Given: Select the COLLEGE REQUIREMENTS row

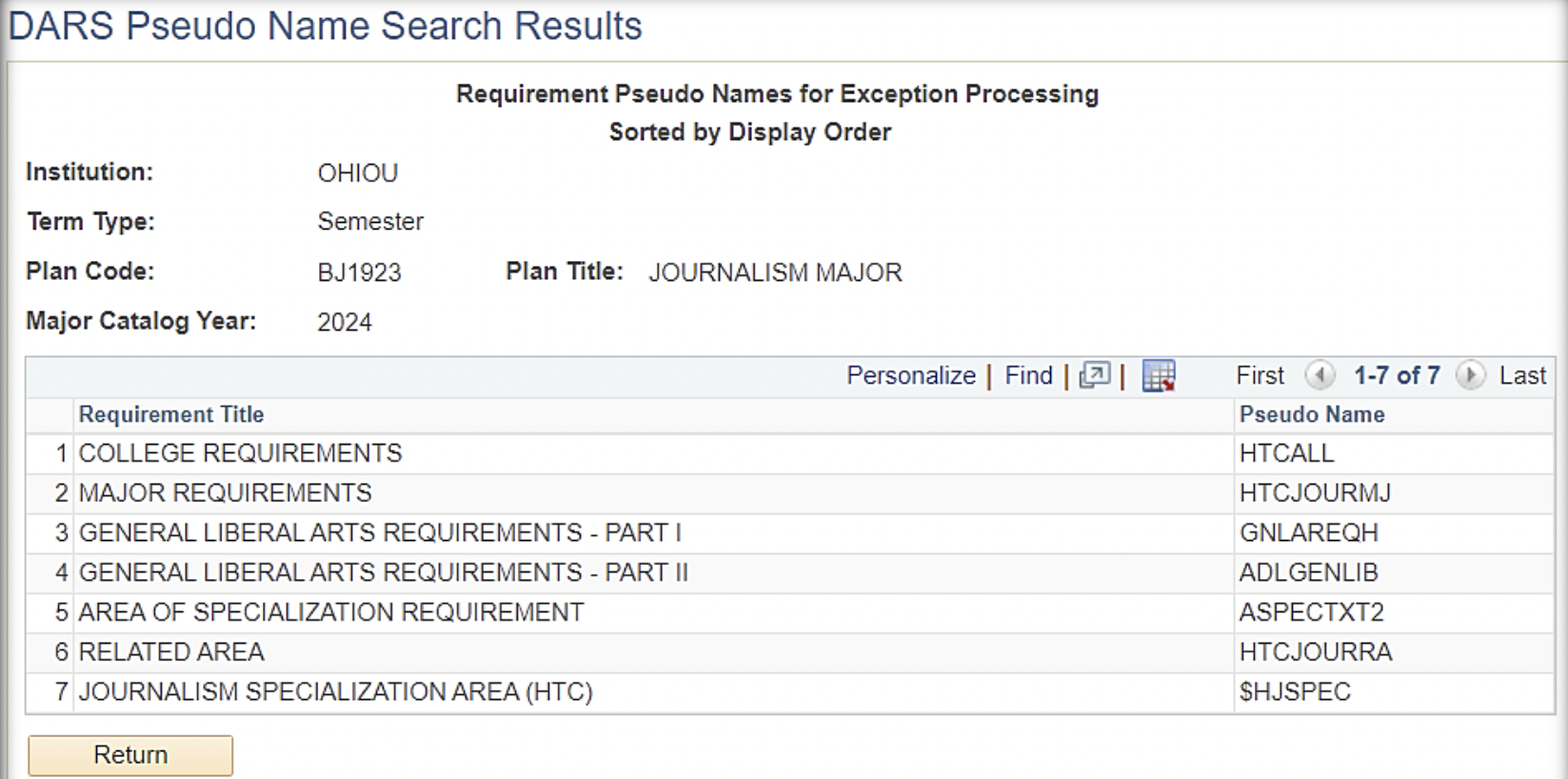Looking at the screenshot, I should tap(240, 453).
